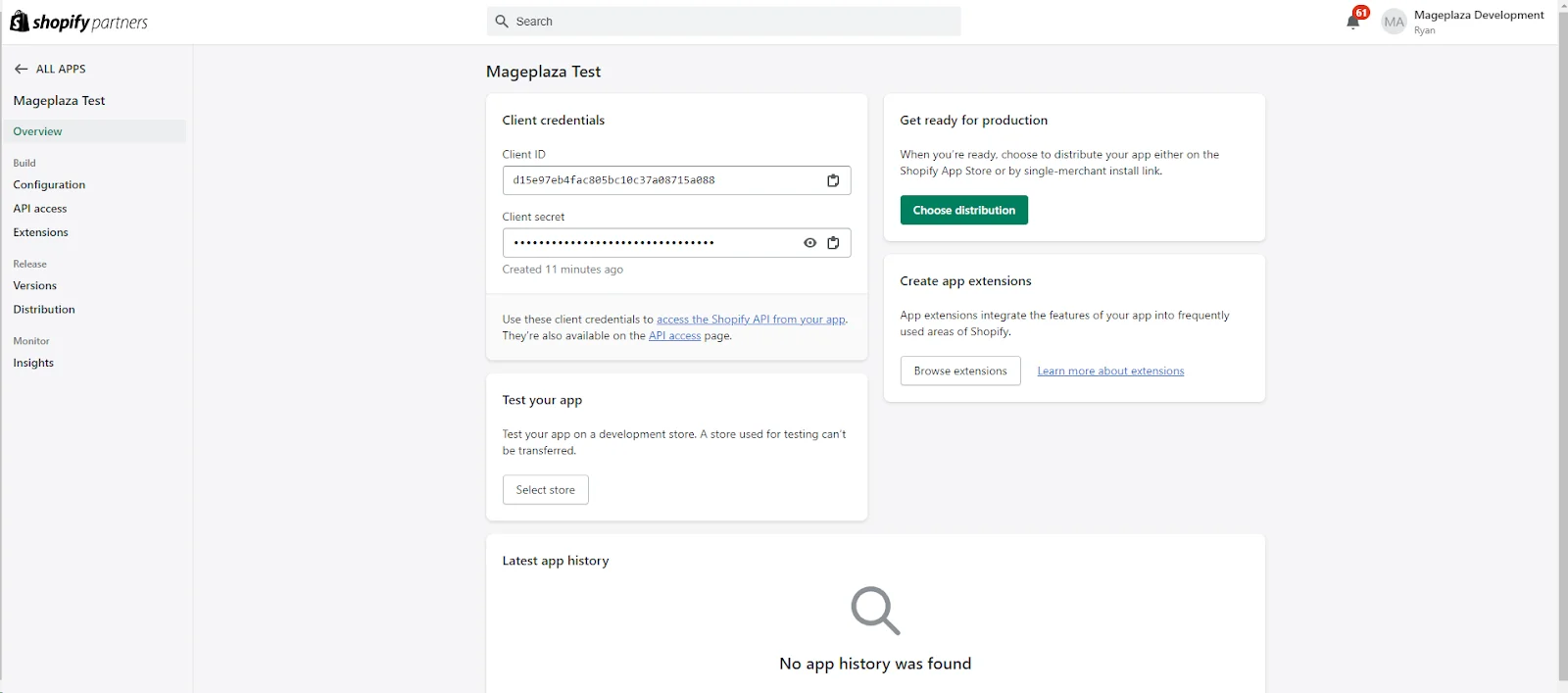The width and height of the screenshot is (1568, 693).
Task: View Insights in the sidebar
Action: click(33, 363)
